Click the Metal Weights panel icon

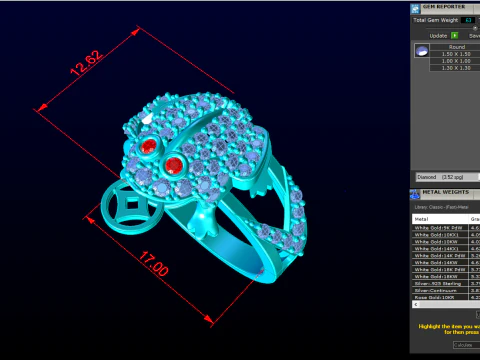(415, 194)
